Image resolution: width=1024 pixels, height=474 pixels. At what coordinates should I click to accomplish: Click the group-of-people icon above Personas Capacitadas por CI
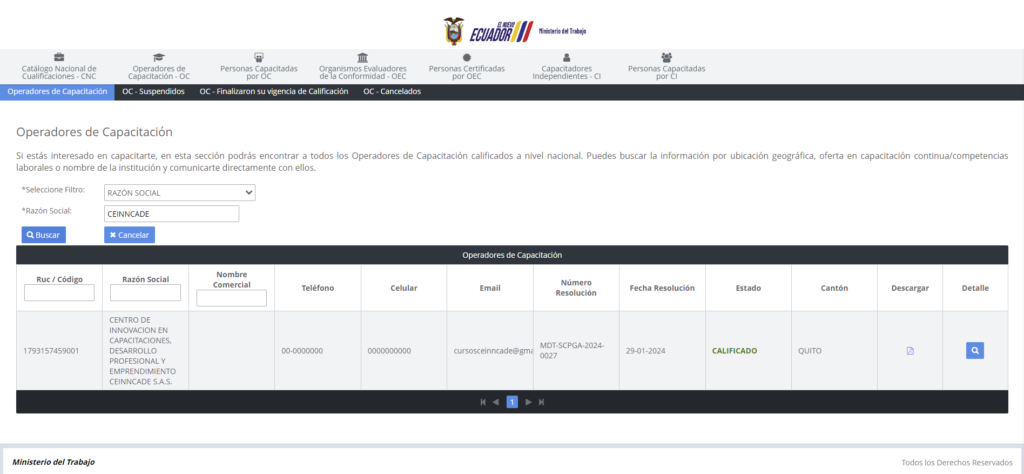click(x=667, y=57)
